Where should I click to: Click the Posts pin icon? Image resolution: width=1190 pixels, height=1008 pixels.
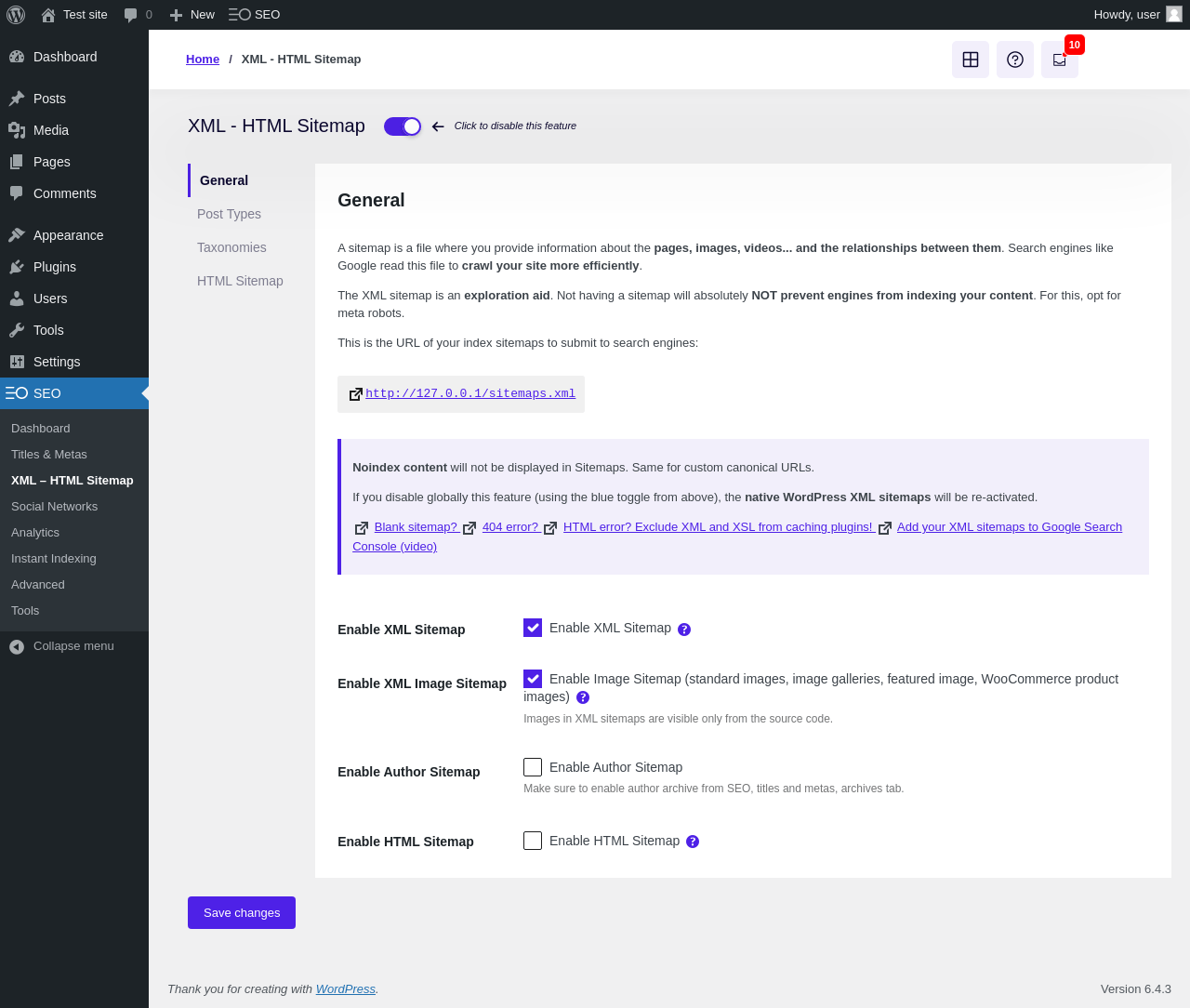(17, 99)
